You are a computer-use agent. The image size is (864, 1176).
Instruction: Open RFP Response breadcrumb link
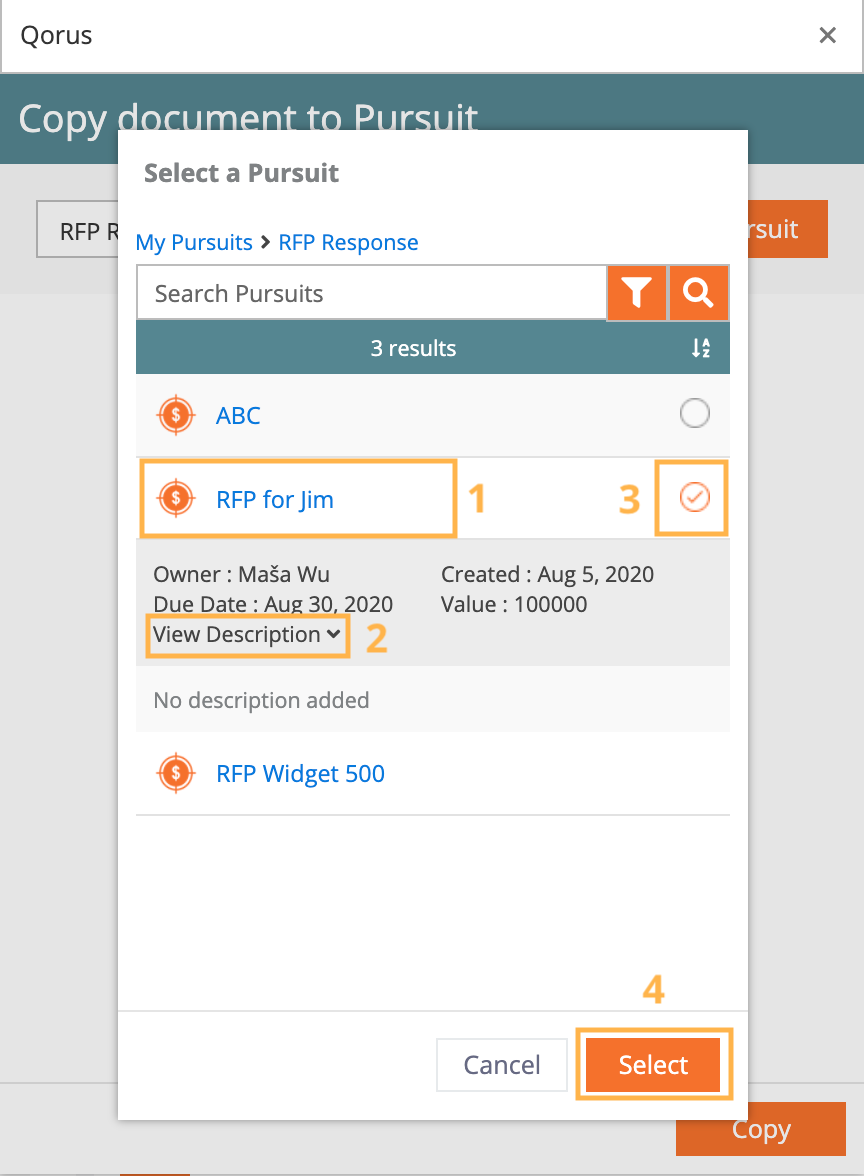[x=348, y=242]
